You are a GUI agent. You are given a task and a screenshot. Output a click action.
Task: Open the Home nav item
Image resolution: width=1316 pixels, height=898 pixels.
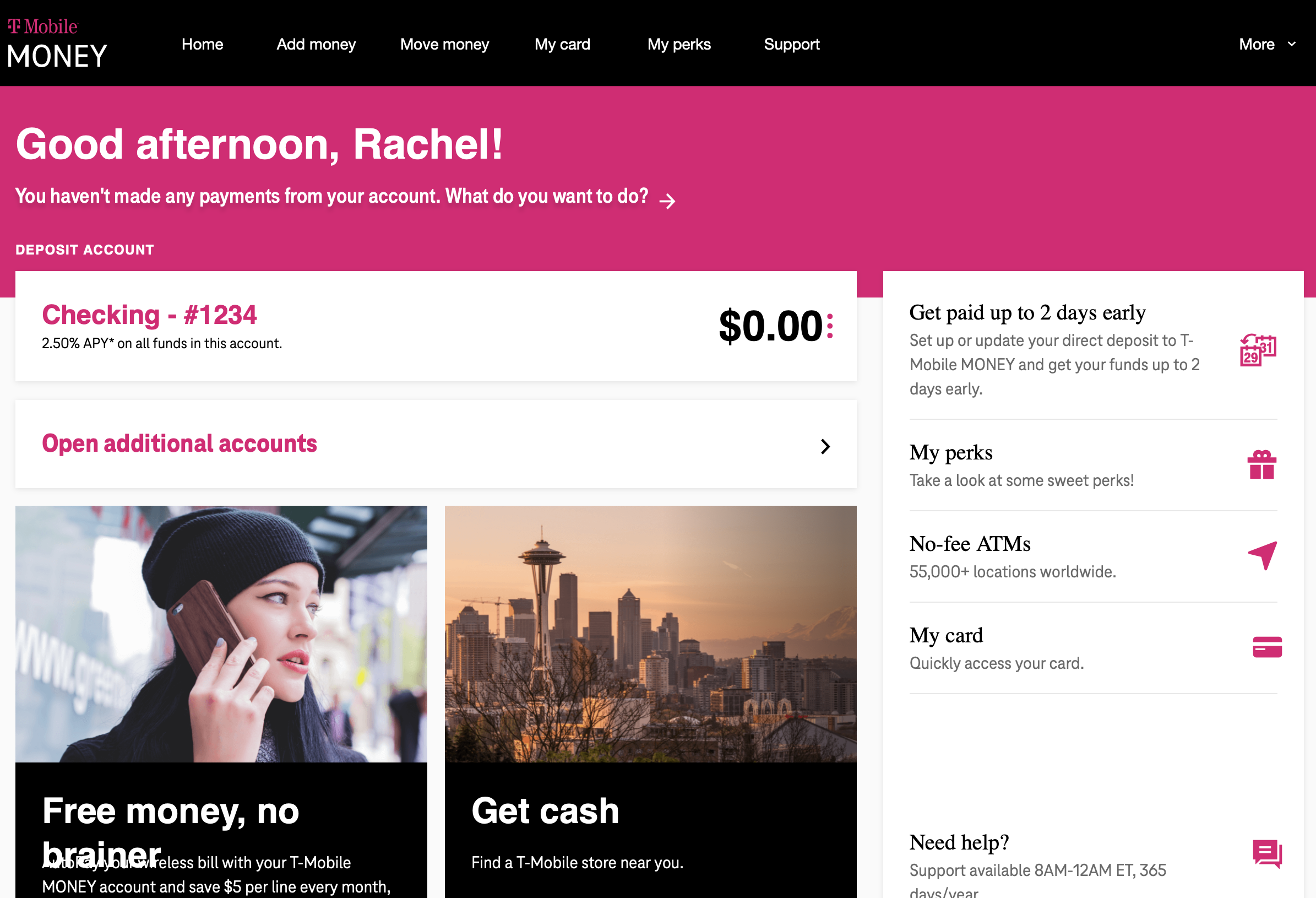[202, 44]
